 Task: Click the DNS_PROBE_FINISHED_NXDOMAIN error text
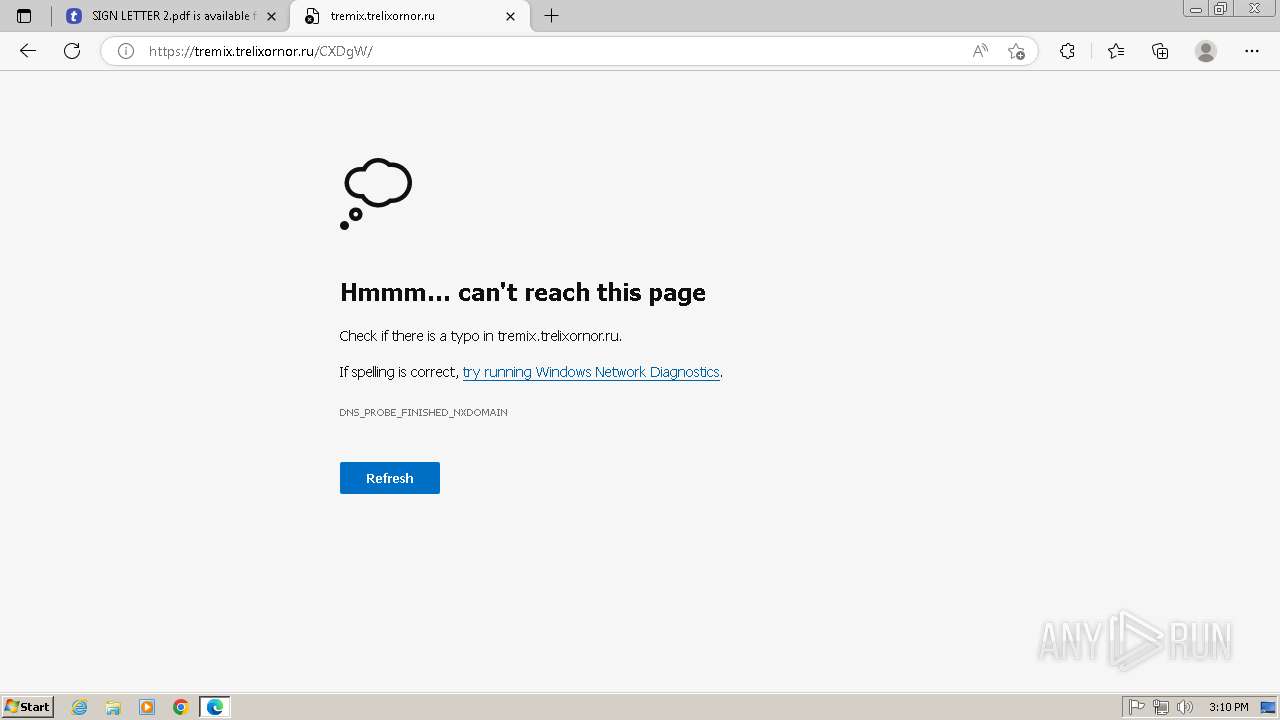423,412
